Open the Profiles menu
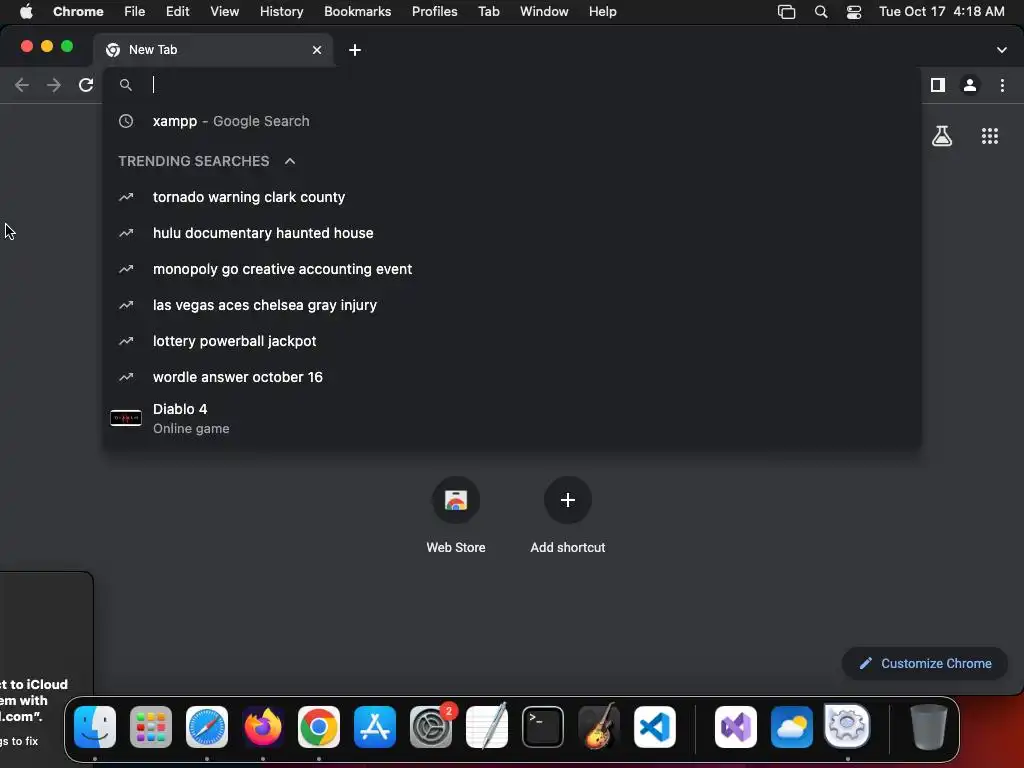The image size is (1024, 768). click(434, 12)
